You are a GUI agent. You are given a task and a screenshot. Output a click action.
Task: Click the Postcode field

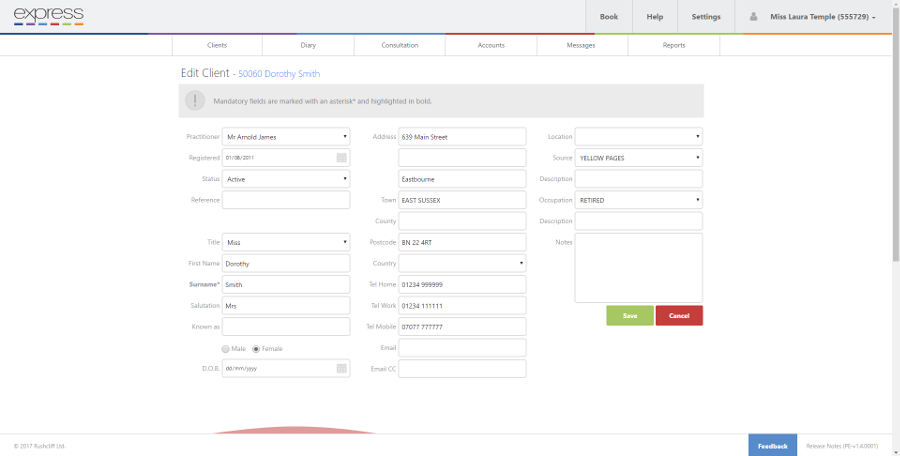coord(462,242)
